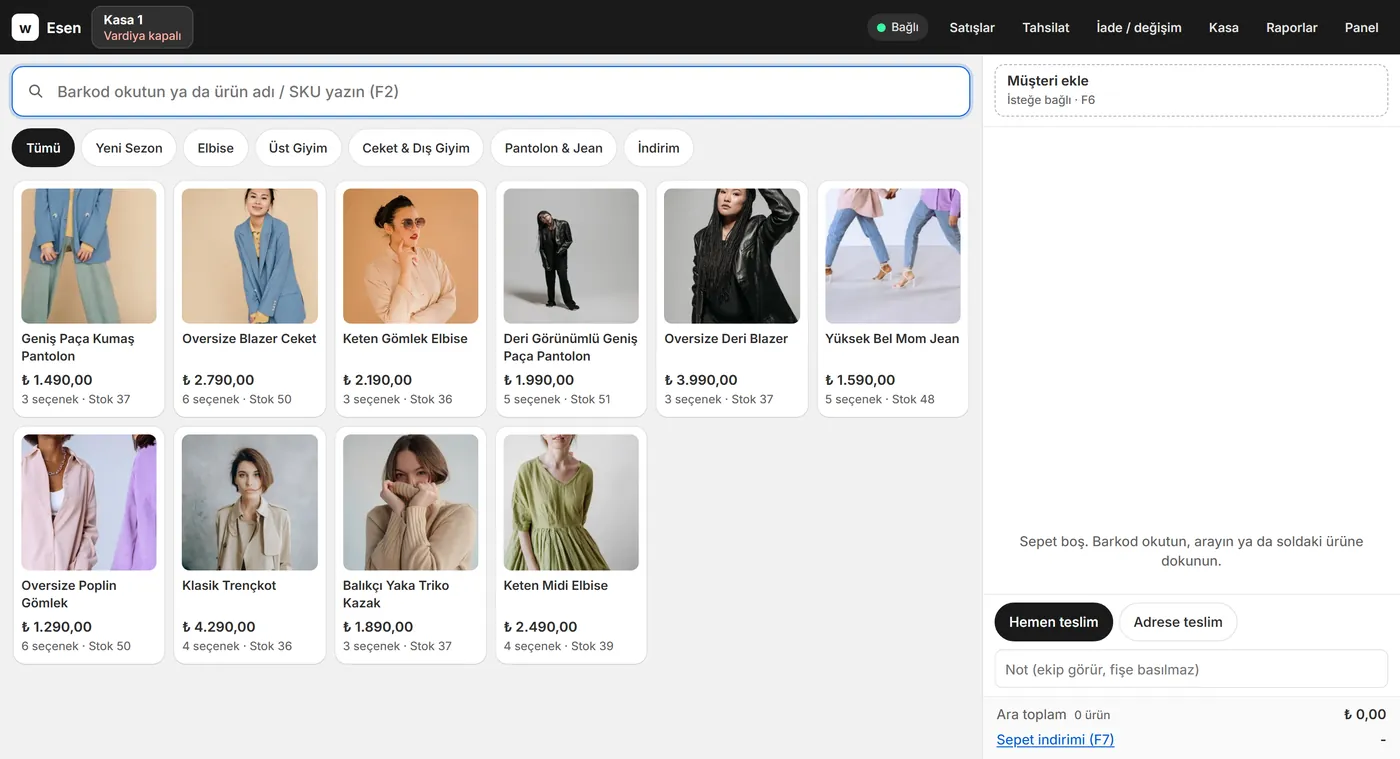1400x759 pixels.
Task: Choose Adrese teslim delivery option
Action: [x=1178, y=622]
